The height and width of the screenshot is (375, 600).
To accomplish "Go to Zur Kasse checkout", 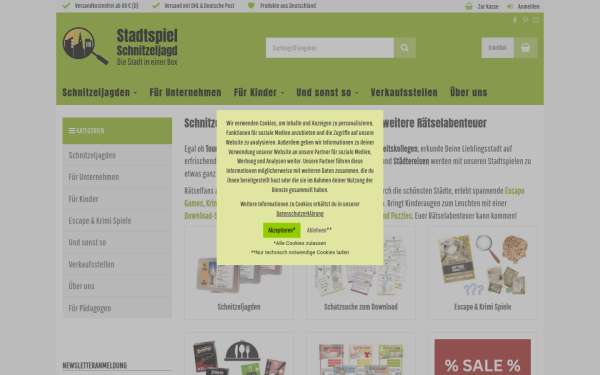I will pos(488,7).
